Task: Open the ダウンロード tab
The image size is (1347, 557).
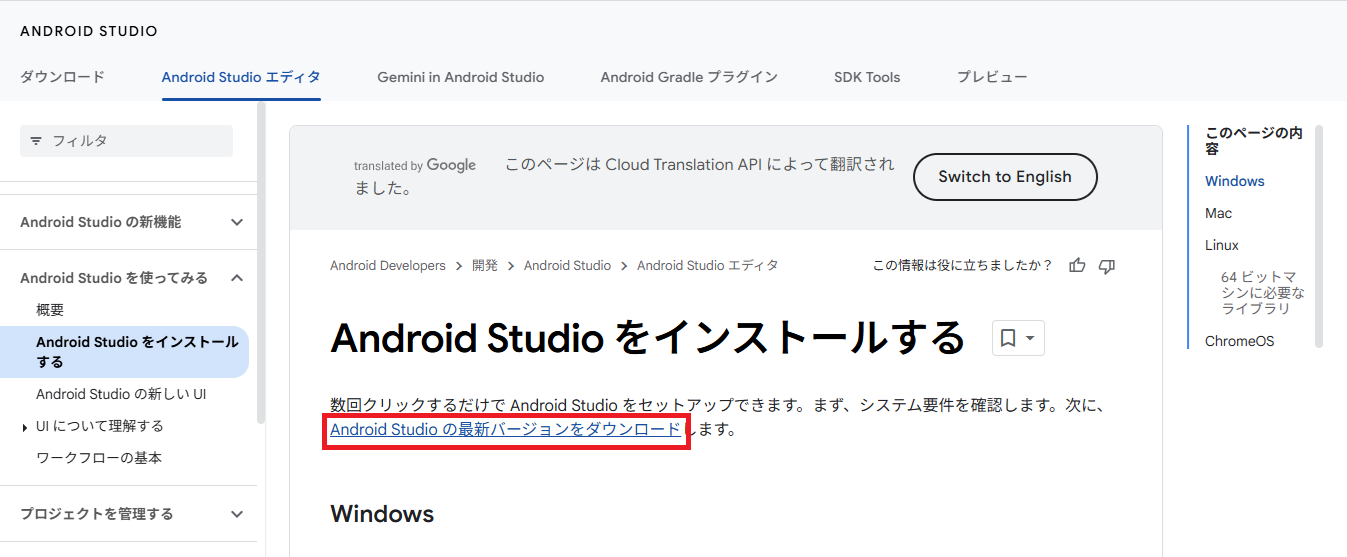Action: [x=62, y=77]
